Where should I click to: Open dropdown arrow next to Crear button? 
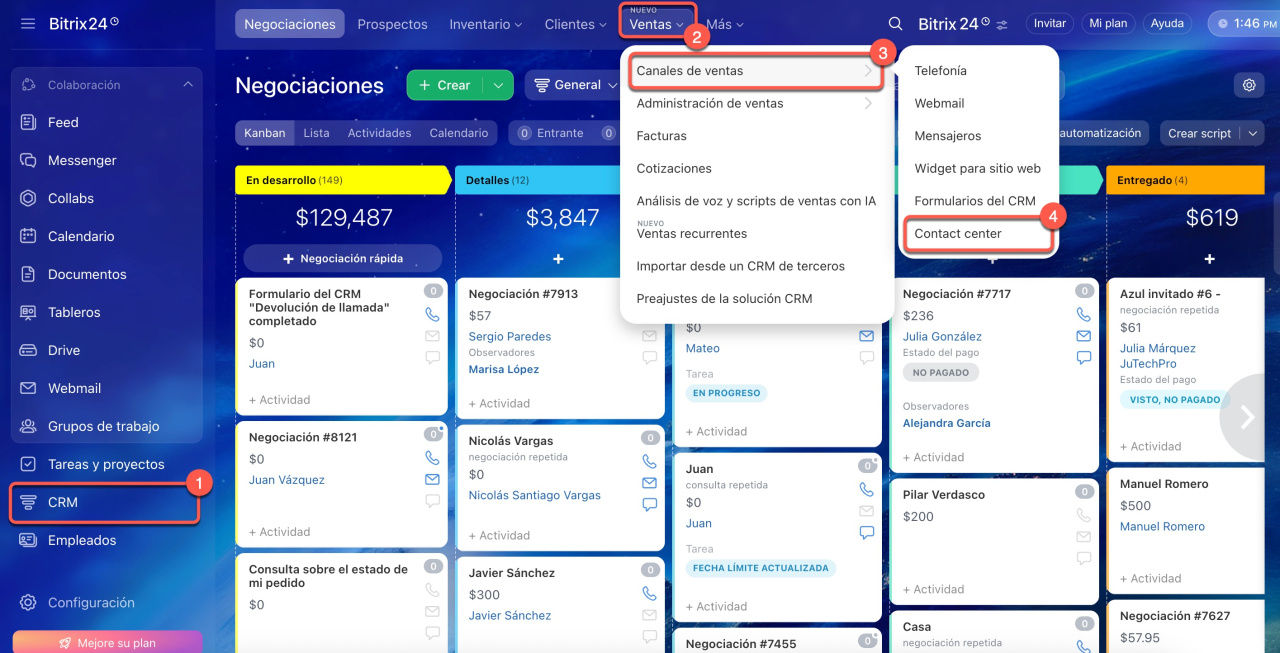click(498, 85)
